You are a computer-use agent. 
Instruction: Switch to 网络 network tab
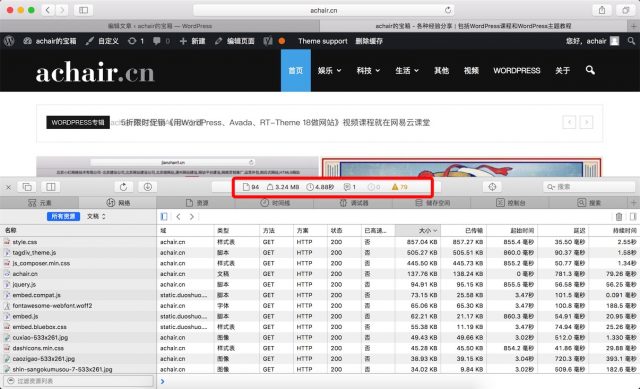[118, 203]
